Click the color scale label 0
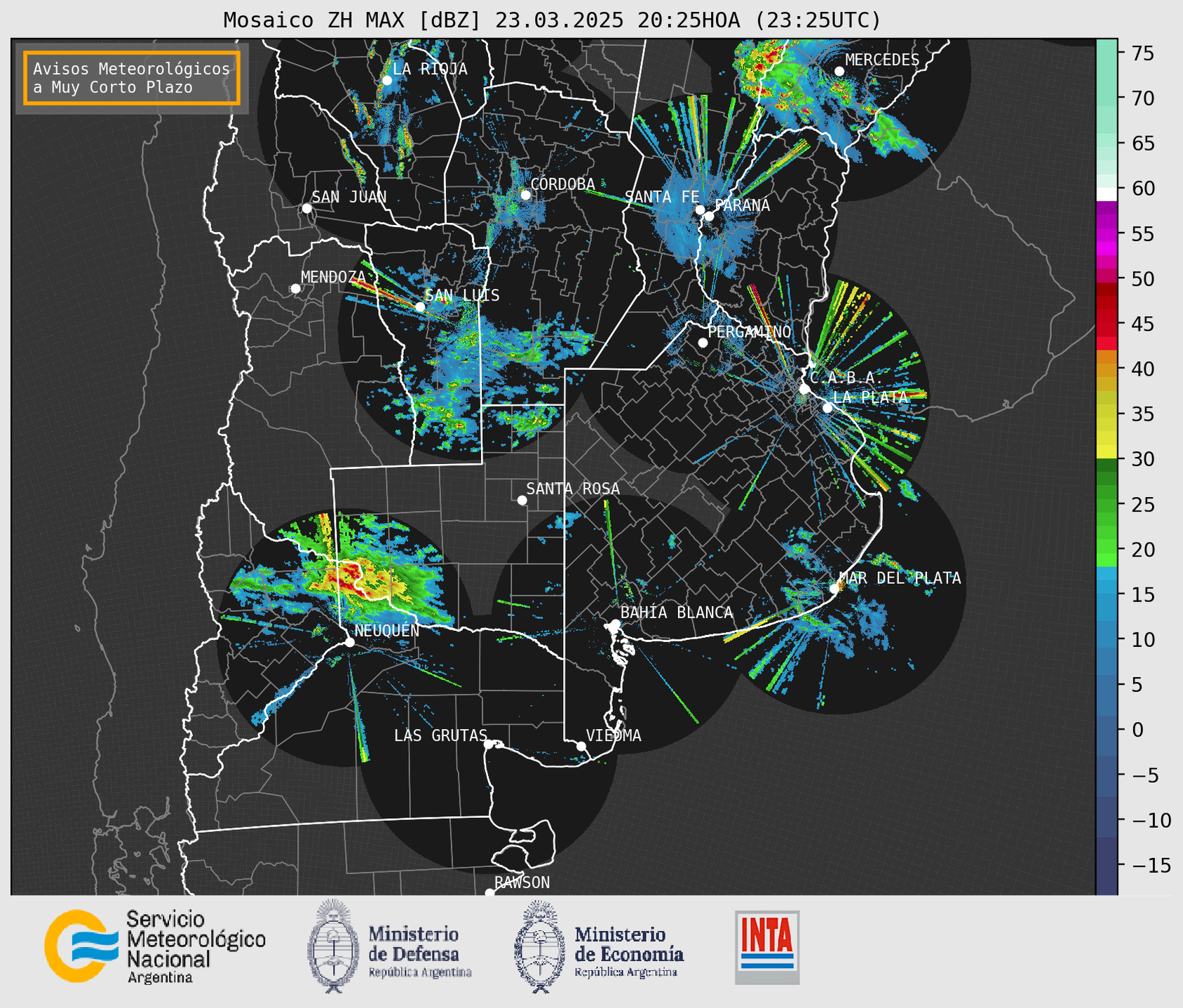1183x1008 pixels. click(x=1137, y=730)
